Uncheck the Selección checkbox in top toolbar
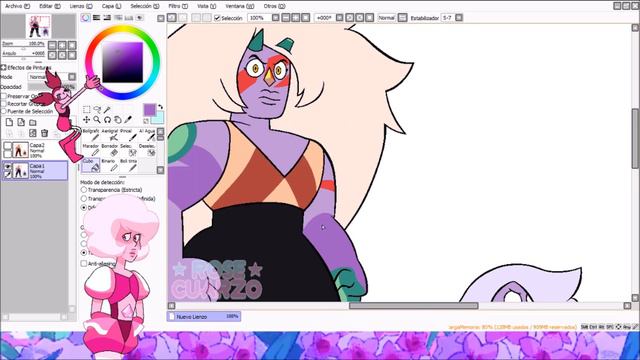This screenshot has height=360, width=640. pos(217,18)
